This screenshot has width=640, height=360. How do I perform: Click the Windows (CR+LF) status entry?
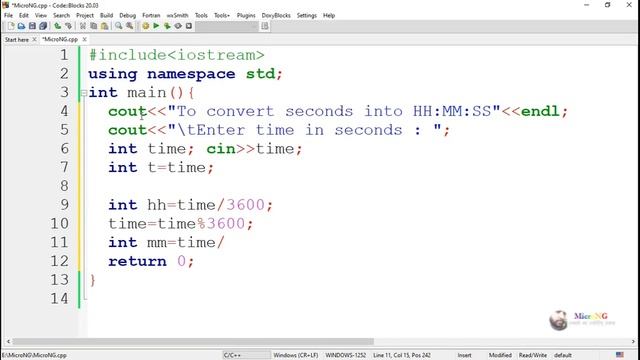point(296,355)
